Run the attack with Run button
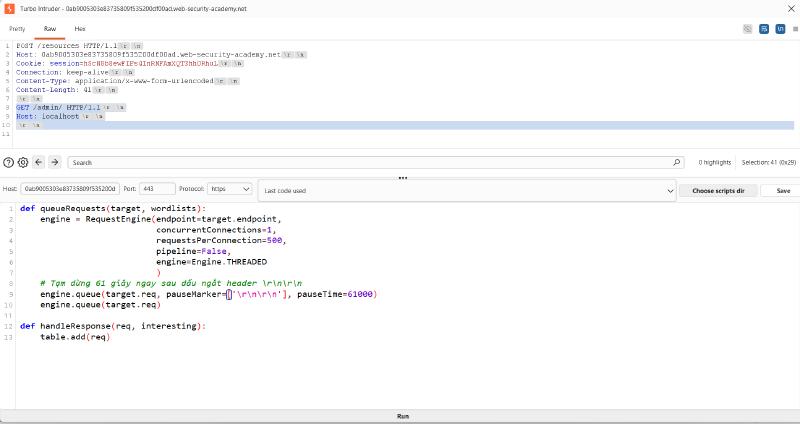 pyautogui.click(x=403, y=416)
